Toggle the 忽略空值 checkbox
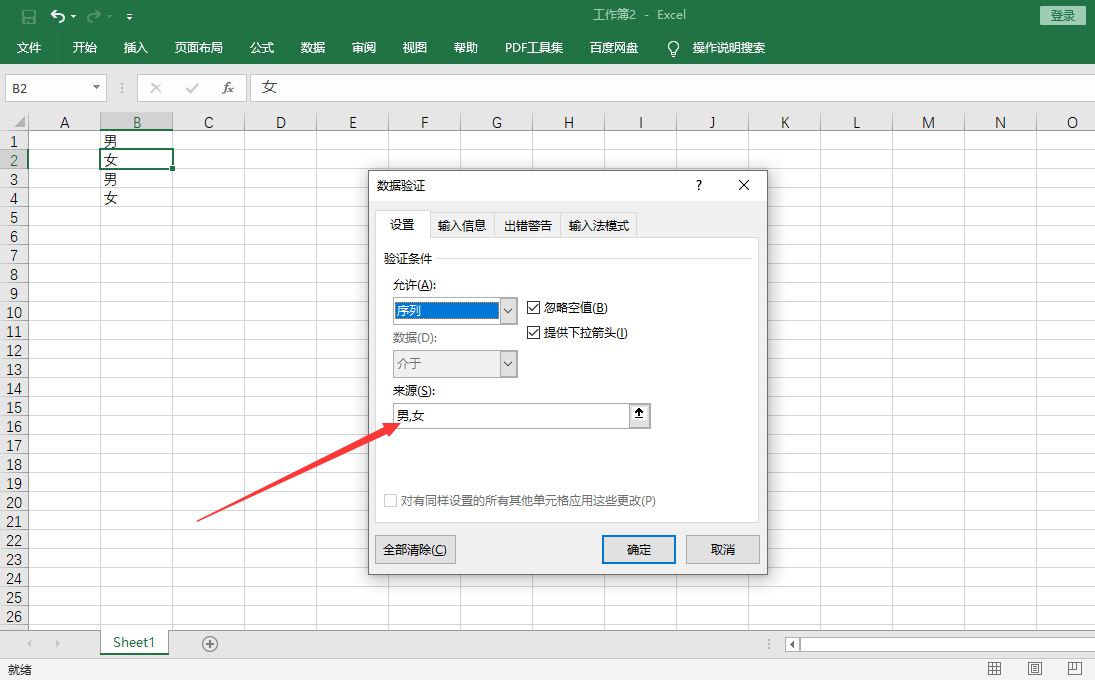The height and width of the screenshot is (680, 1095). pyautogui.click(x=533, y=308)
